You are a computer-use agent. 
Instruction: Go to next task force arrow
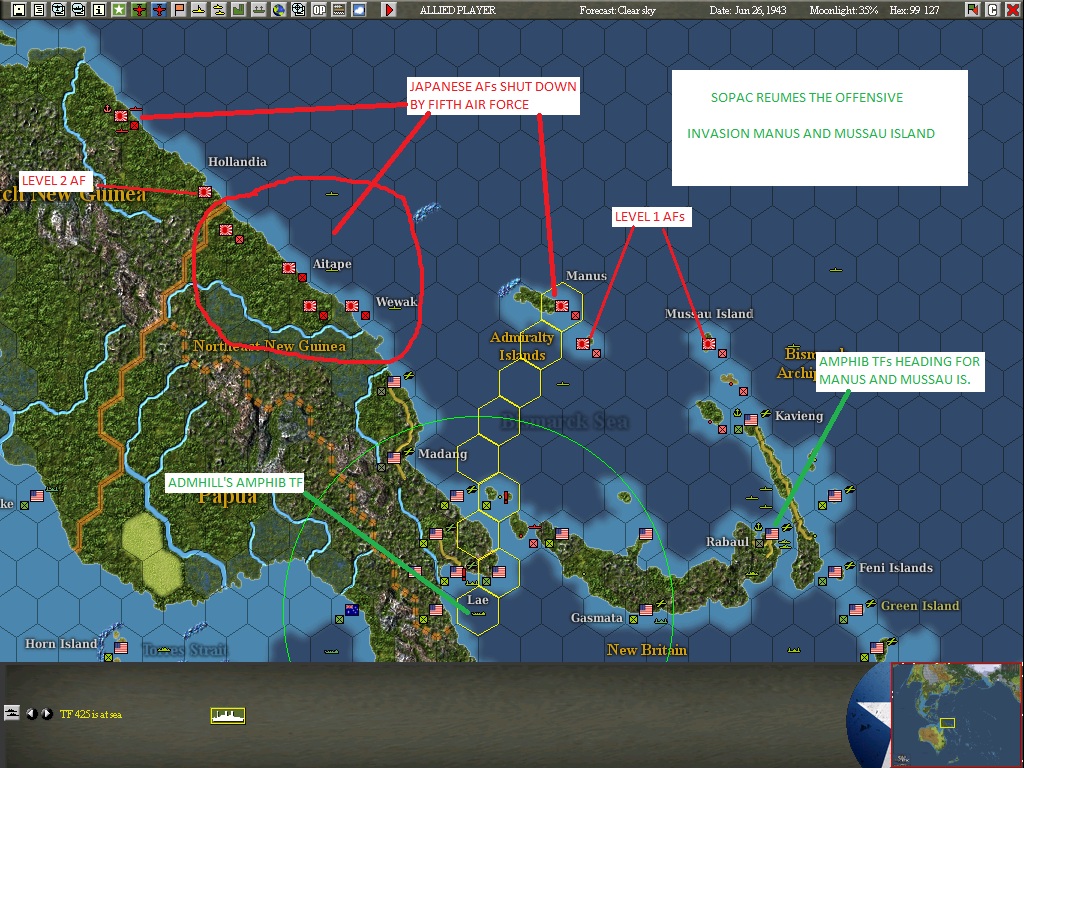click(46, 714)
